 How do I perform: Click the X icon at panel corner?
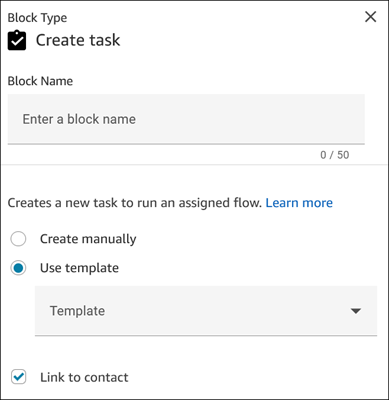(x=370, y=17)
